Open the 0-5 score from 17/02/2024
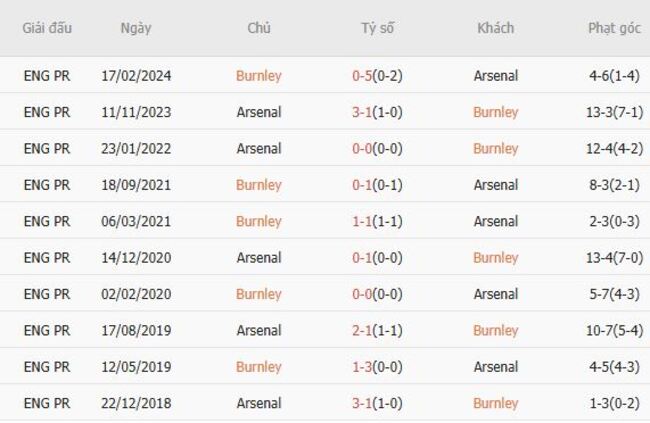Image resolution: width=650 pixels, height=423 pixels. (363, 76)
